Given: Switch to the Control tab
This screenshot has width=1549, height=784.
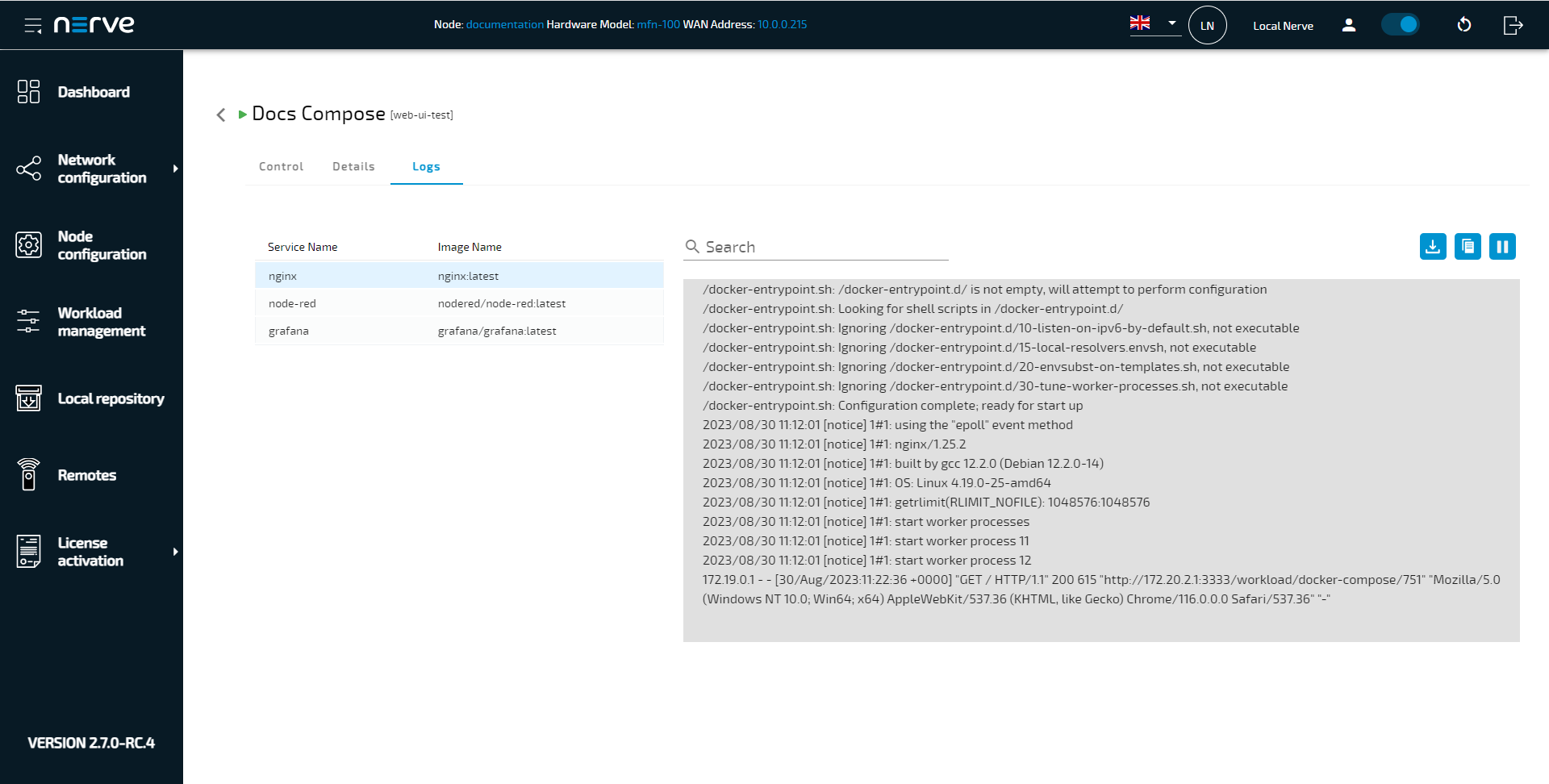Looking at the screenshot, I should pyautogui.click(x=281, y=166).
